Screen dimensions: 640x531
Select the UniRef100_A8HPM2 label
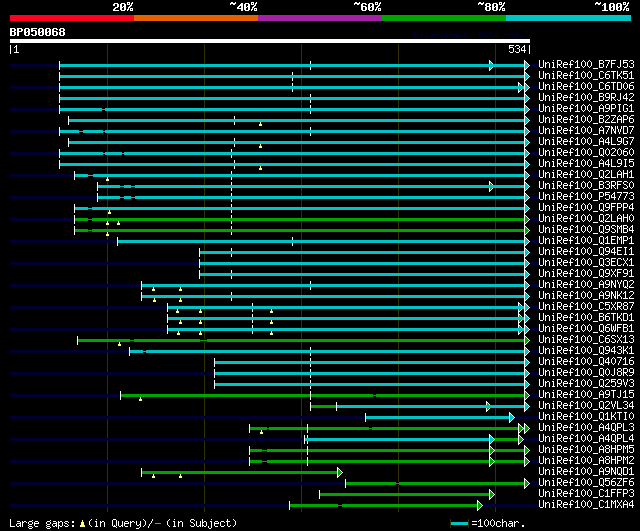coord(586,461)
